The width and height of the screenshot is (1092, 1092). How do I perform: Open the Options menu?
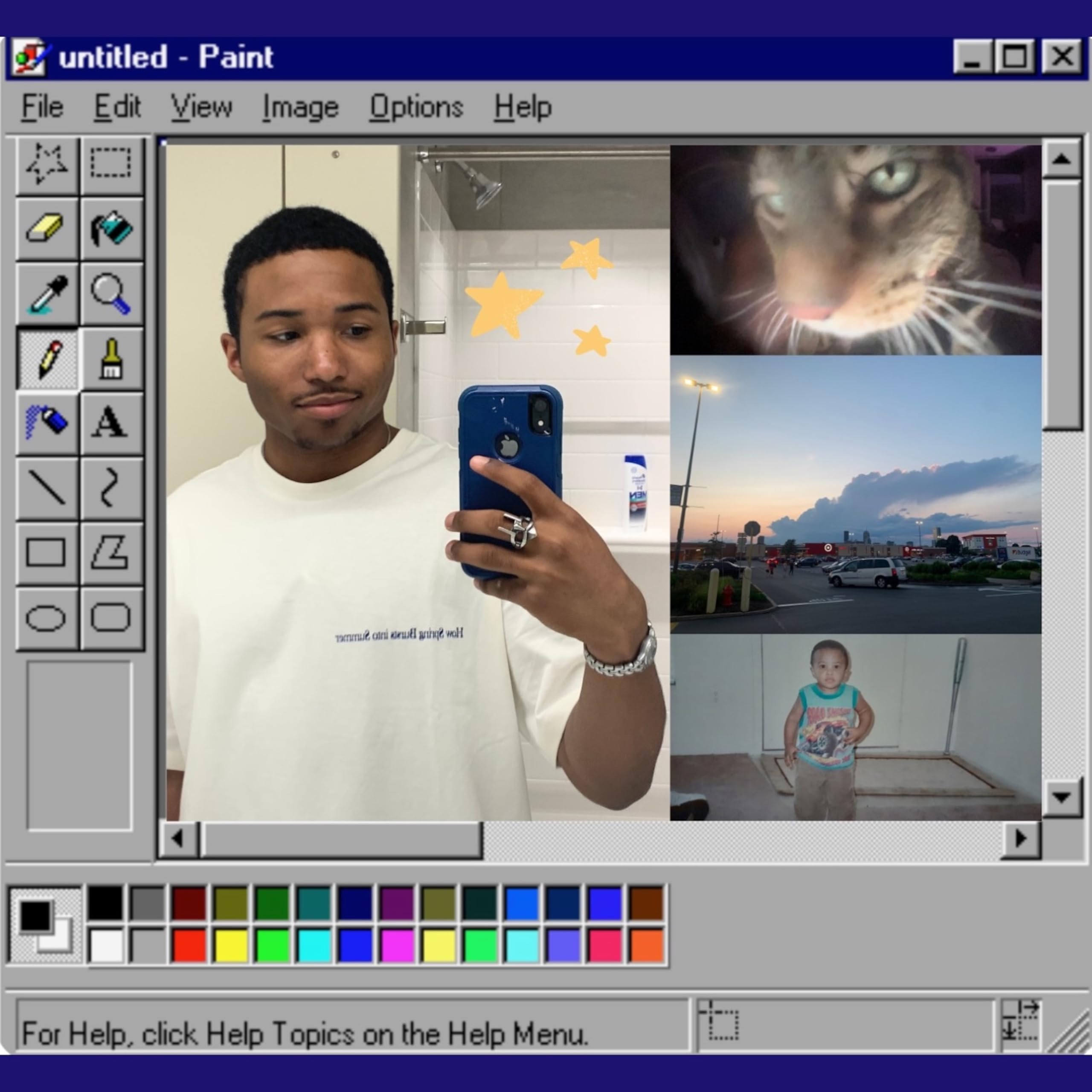click(416, 107)
